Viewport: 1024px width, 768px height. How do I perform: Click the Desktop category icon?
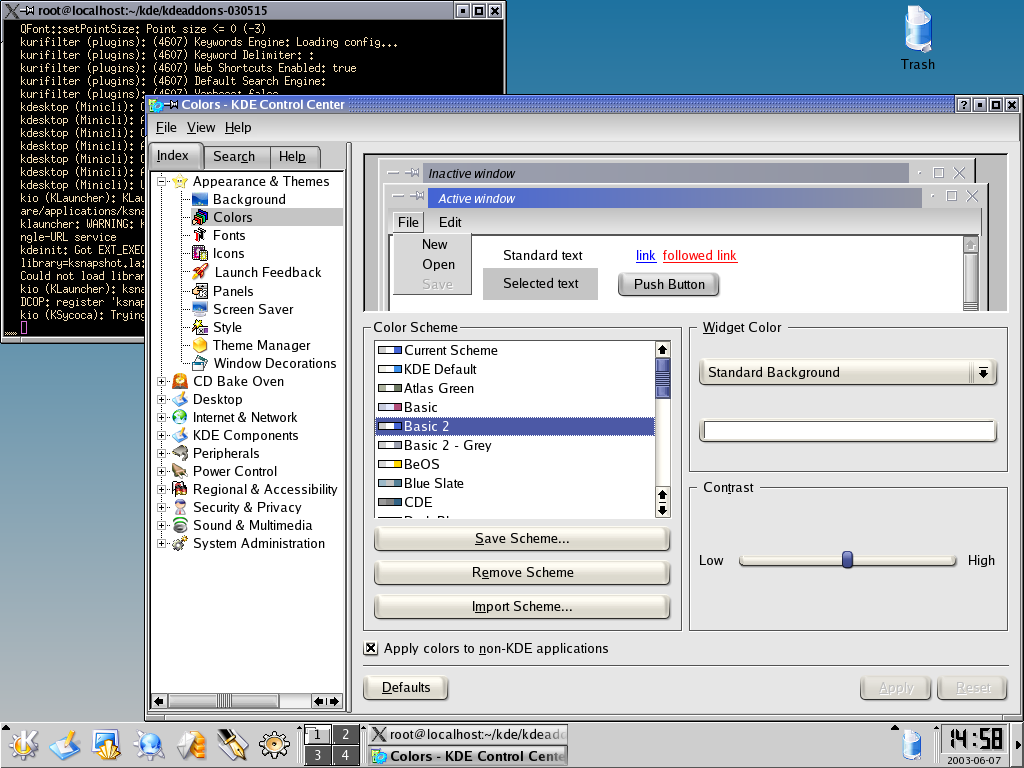click(180, 399)
